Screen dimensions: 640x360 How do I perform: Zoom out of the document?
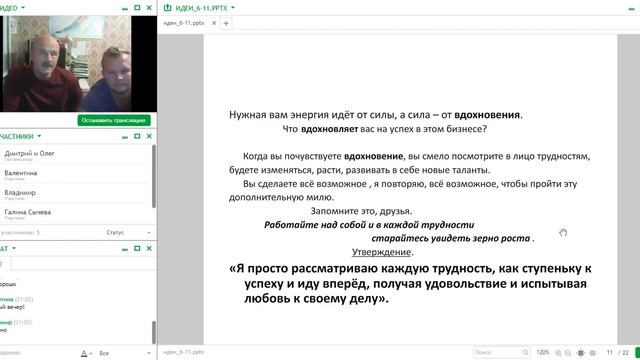568,353
